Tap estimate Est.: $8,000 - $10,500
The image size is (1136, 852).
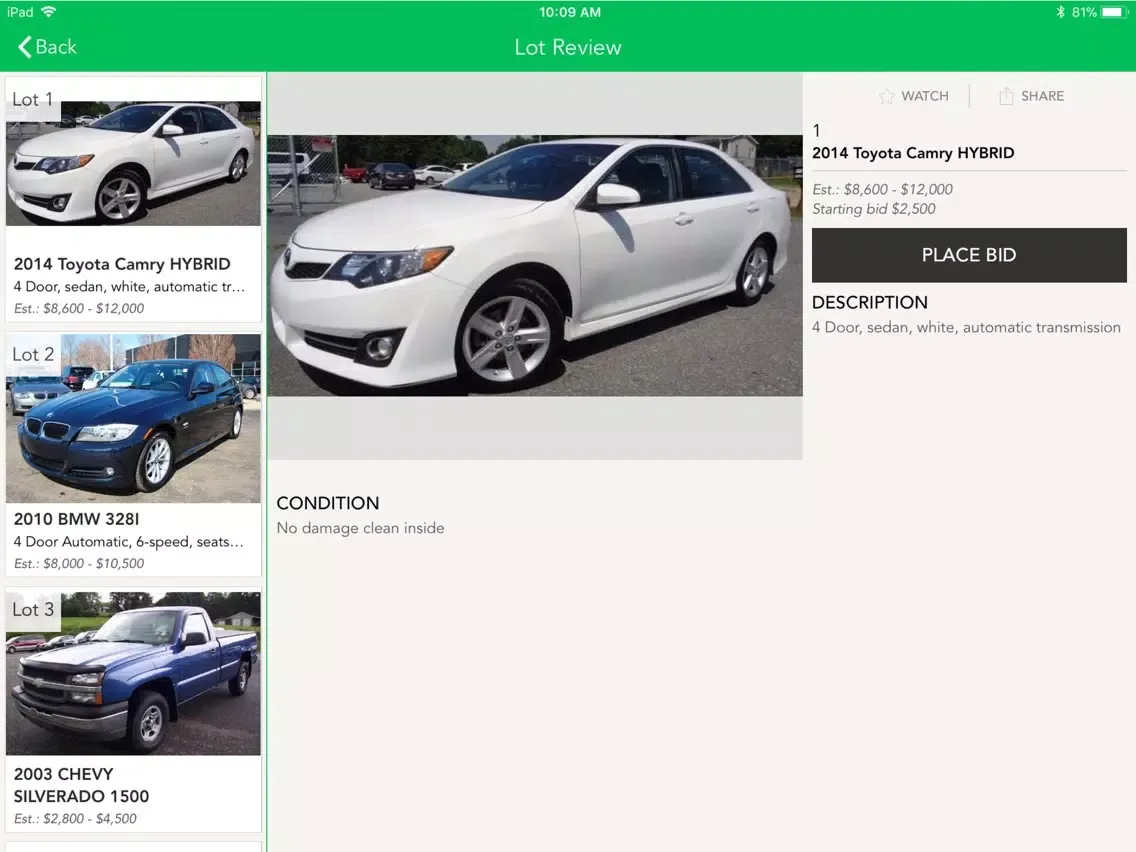point(79,564)
